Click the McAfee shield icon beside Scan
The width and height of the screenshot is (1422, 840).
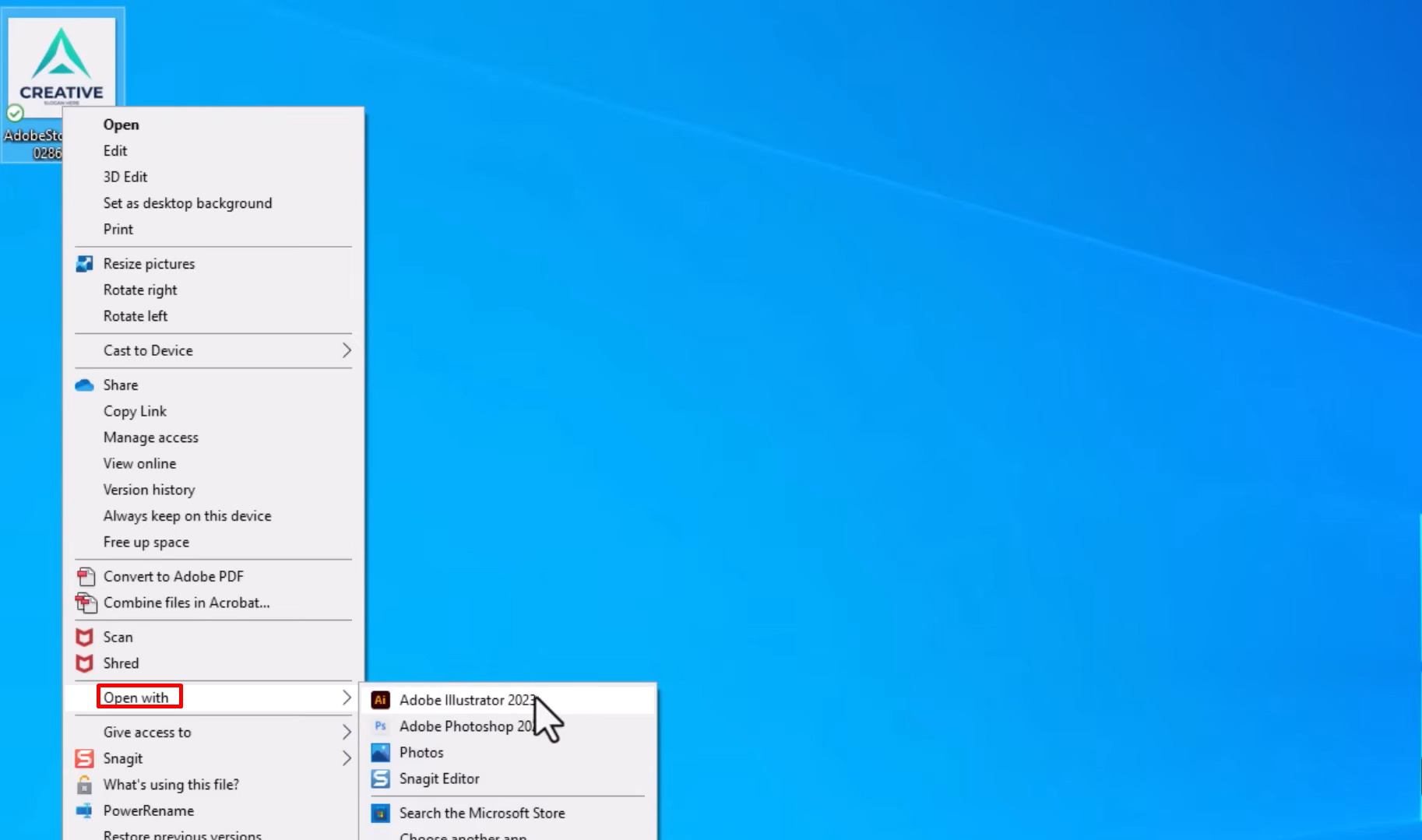(x=84, y=638)
